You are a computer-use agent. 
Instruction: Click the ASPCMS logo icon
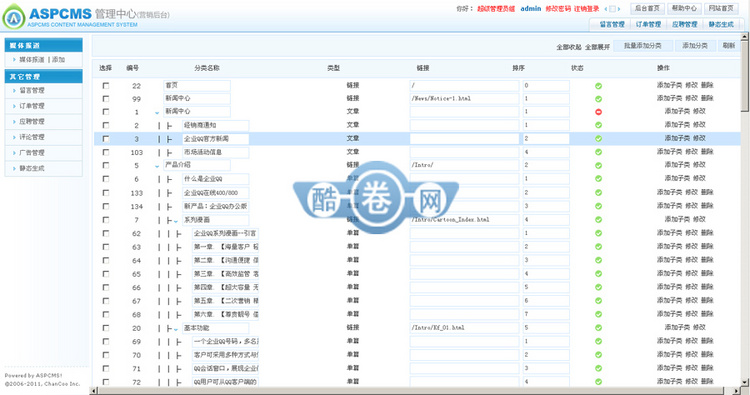tap(14, 17)
